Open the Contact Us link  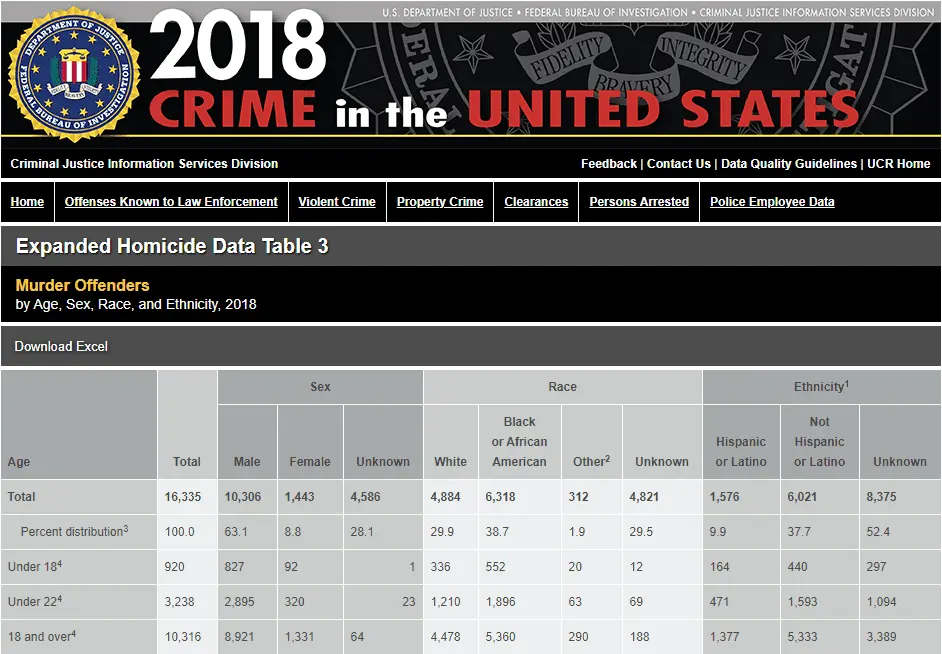point(679,164)
